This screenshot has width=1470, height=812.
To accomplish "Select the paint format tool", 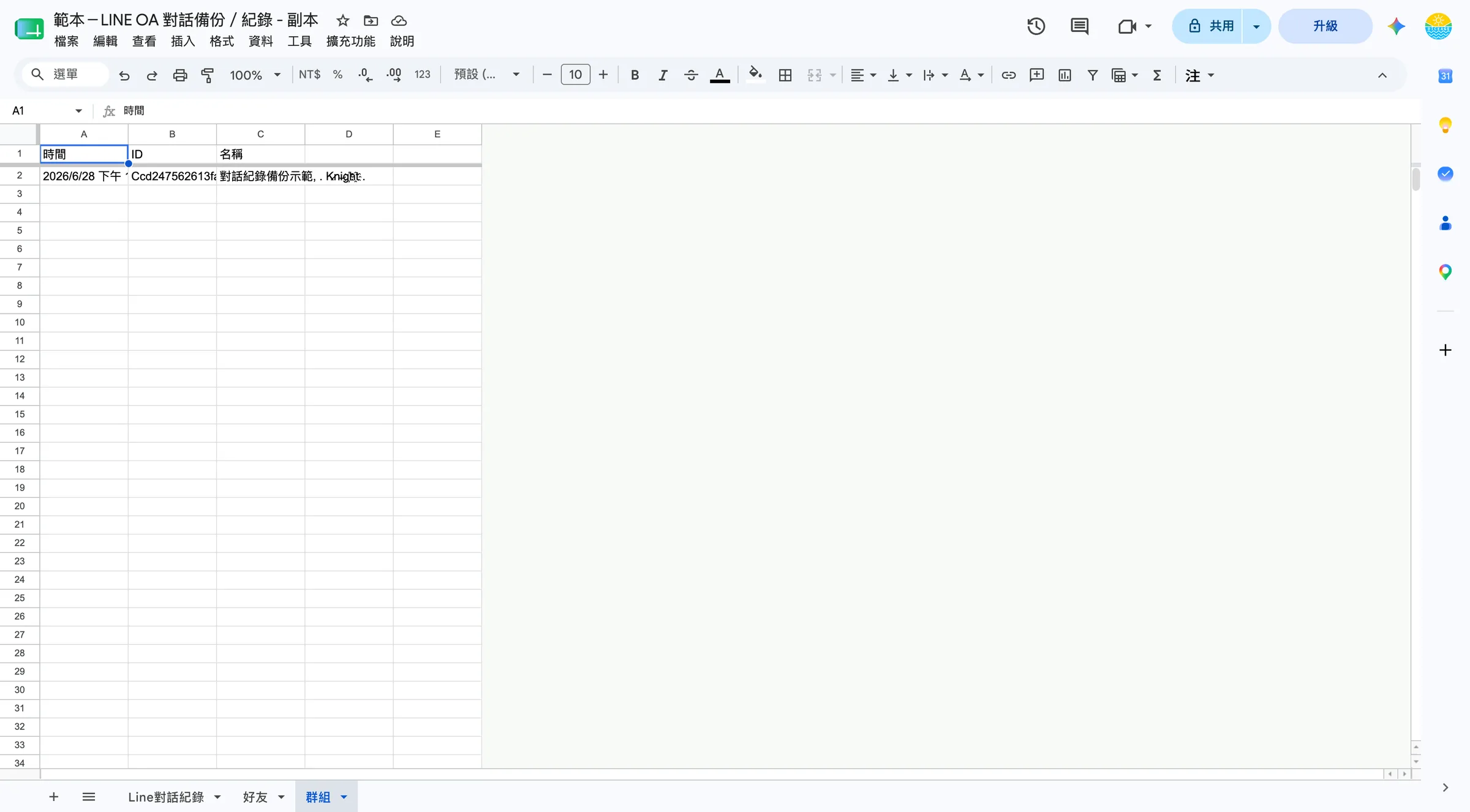I will tap(208, 75).
